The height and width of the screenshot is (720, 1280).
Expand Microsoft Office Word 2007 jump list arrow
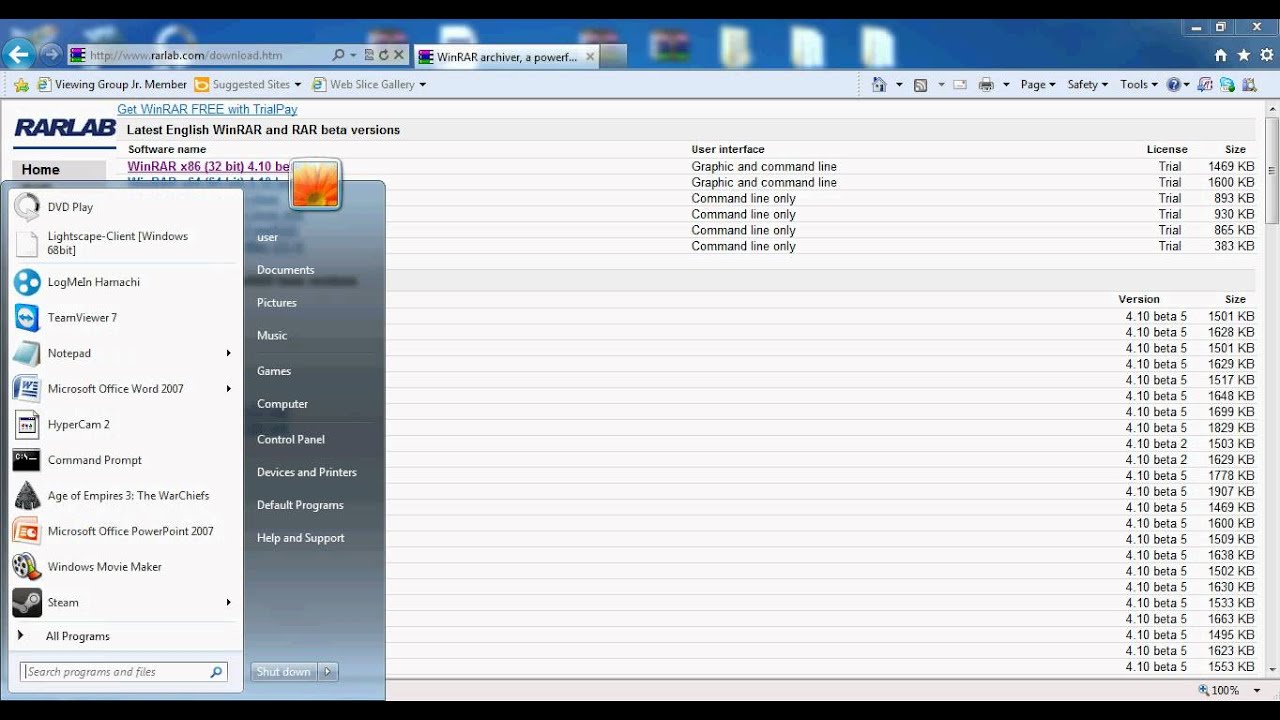[x=228, y=389]
